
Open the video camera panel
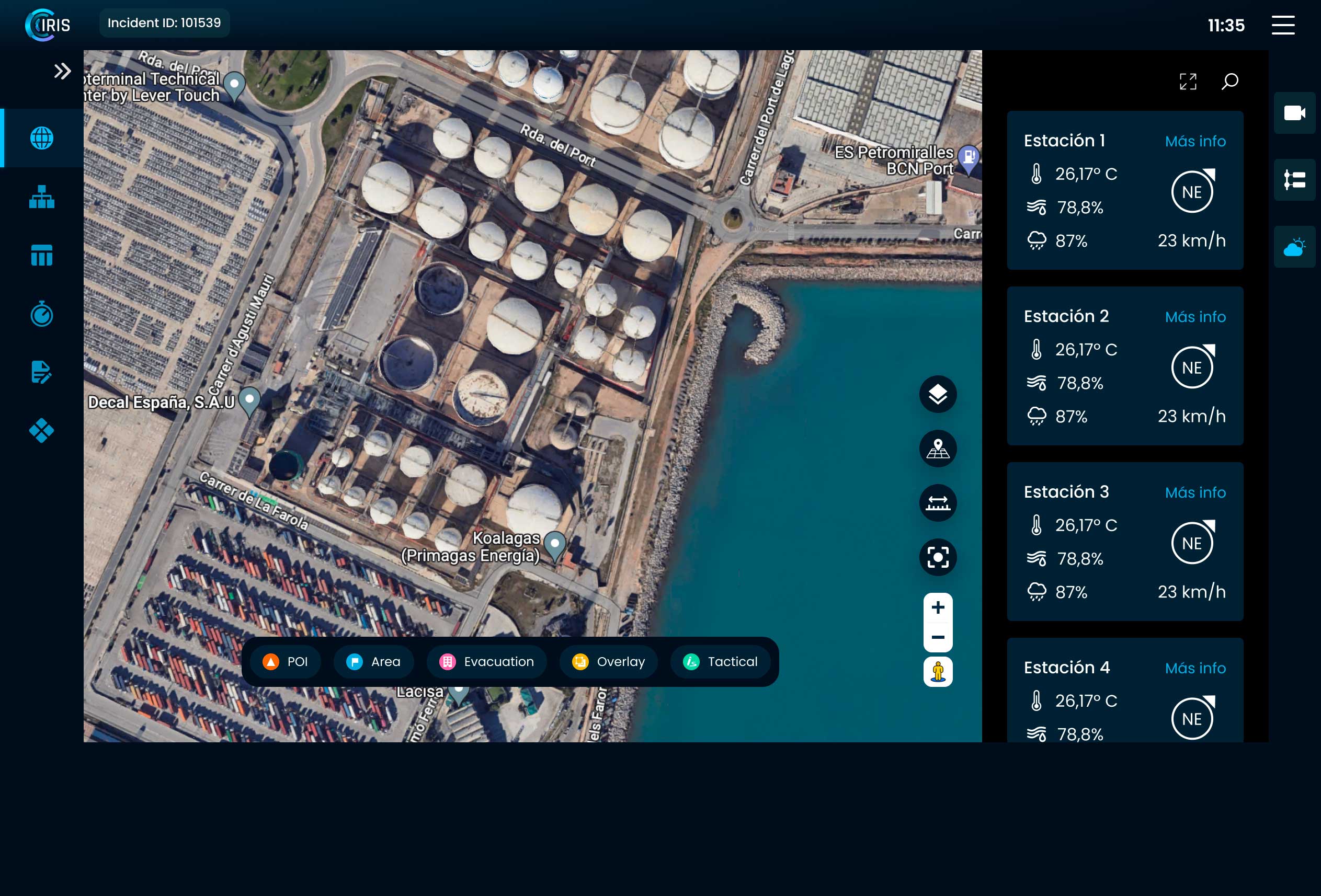[1294, 113]
